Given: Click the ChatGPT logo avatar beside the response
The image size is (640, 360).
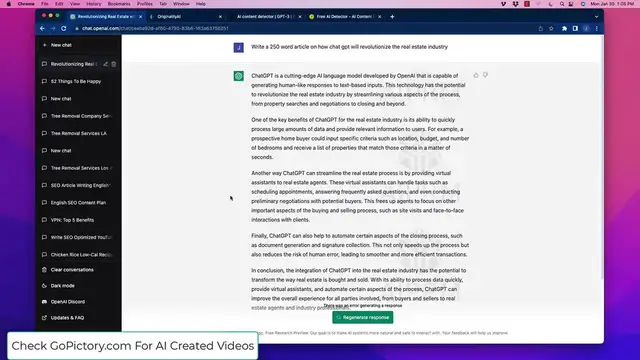Looking at the screenshot, I should click(239, 76).
